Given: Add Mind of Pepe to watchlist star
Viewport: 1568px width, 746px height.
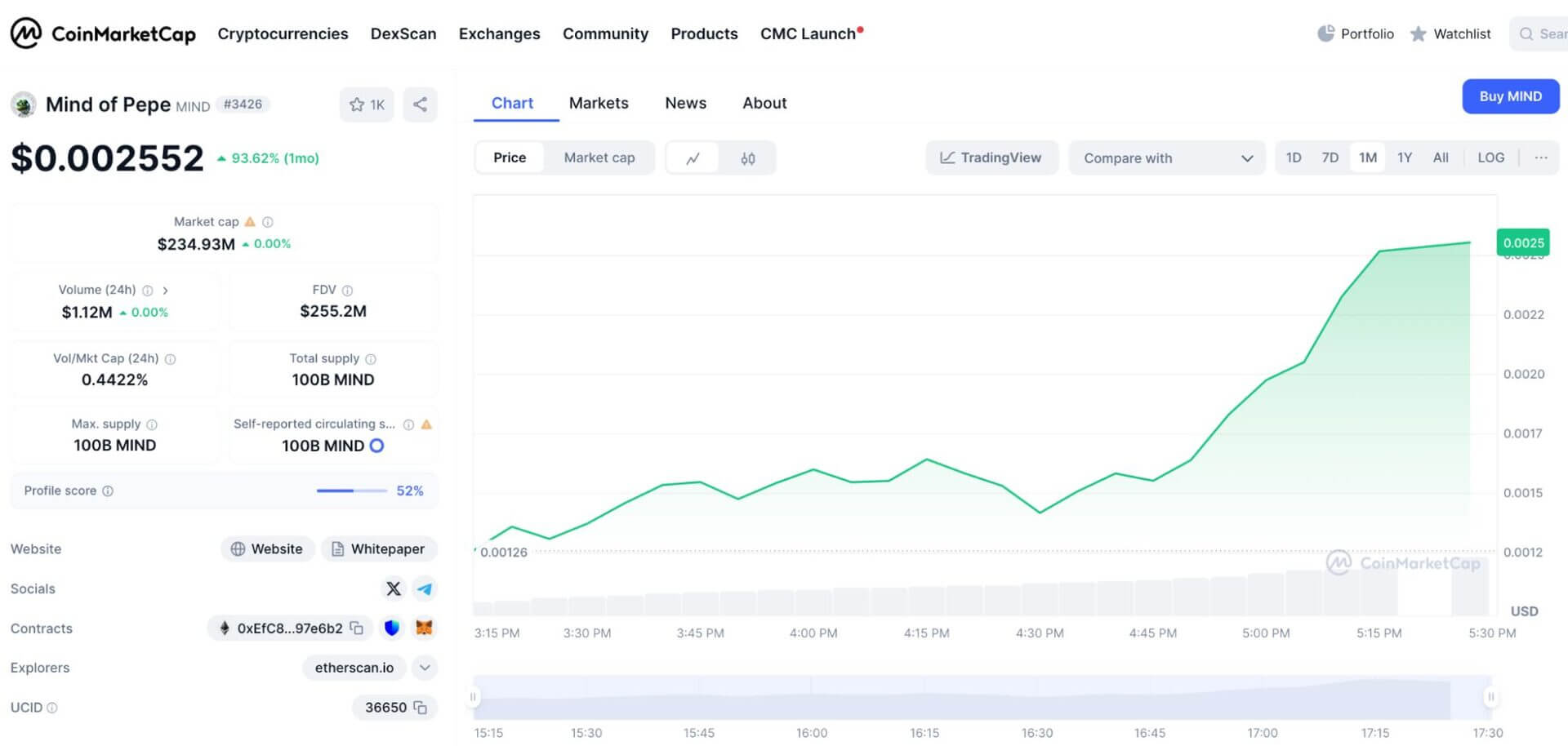Looking at the screenshot, I should pos(367,104).
